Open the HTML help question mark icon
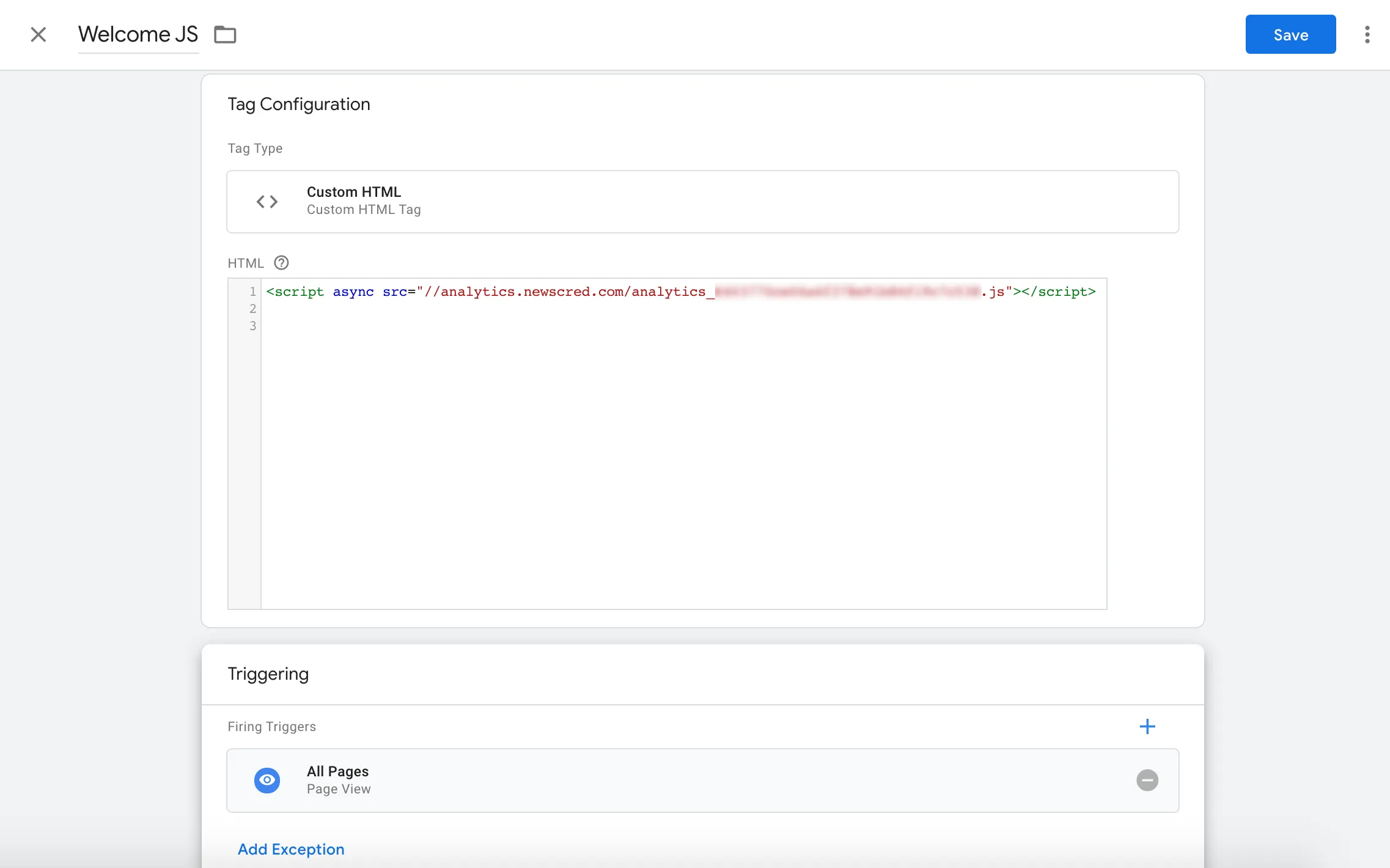1390x868 pixels. coord(281,263)
